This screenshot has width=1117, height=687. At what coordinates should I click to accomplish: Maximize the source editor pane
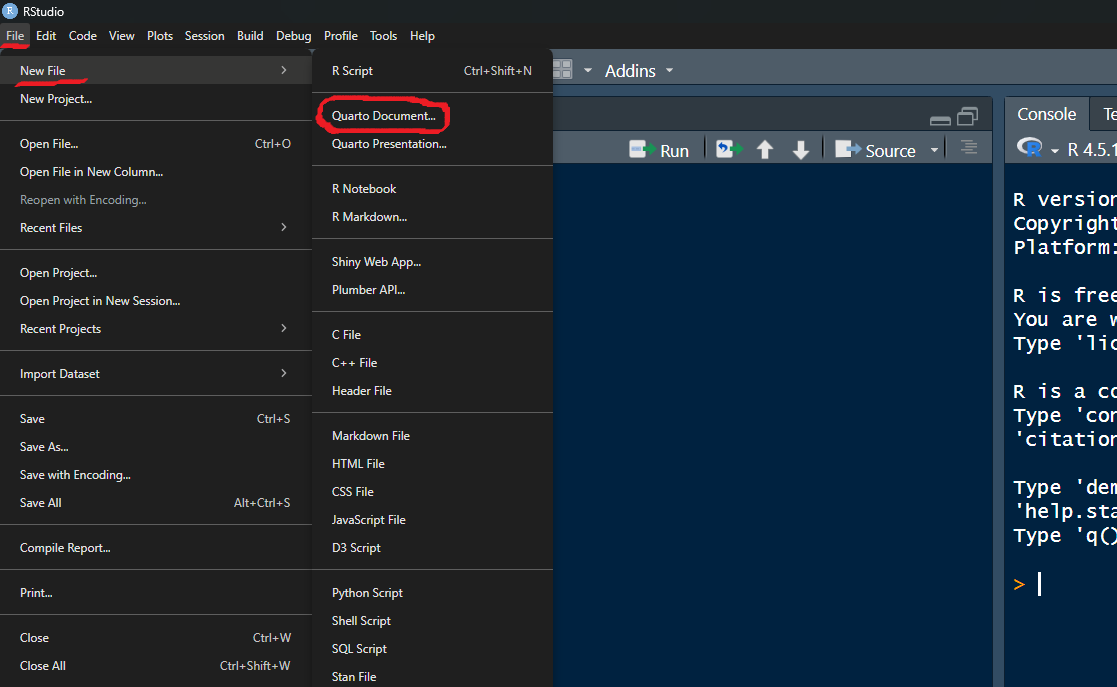(967, 117)
